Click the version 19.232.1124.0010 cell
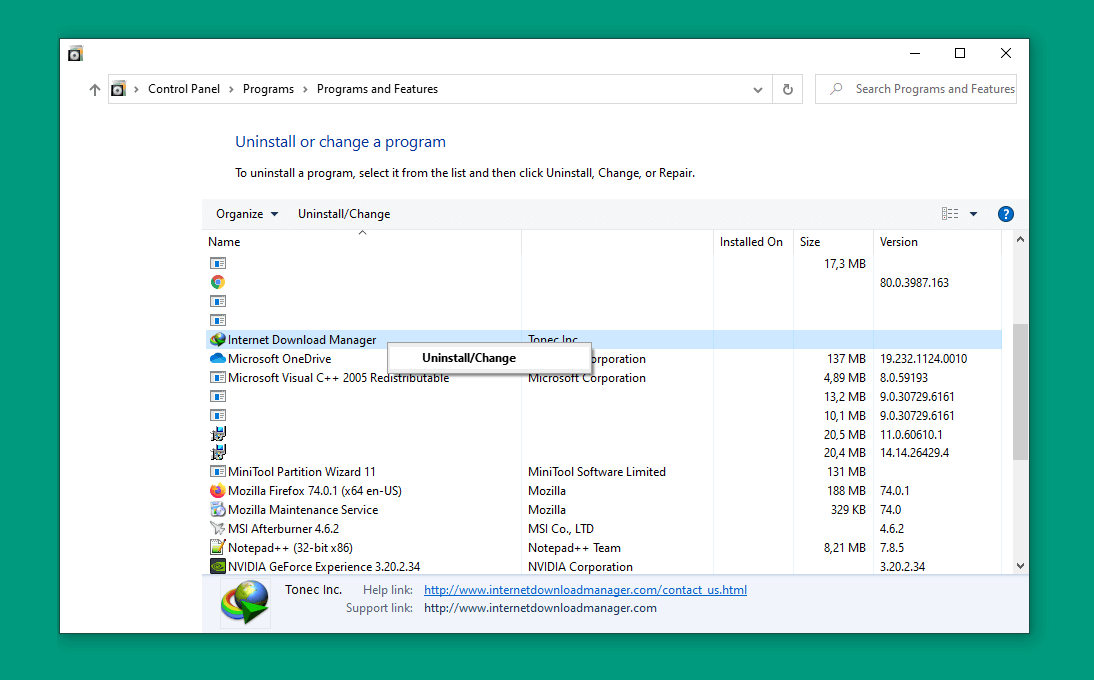The width and height of the screenshot is (1094, 680). 923,358
